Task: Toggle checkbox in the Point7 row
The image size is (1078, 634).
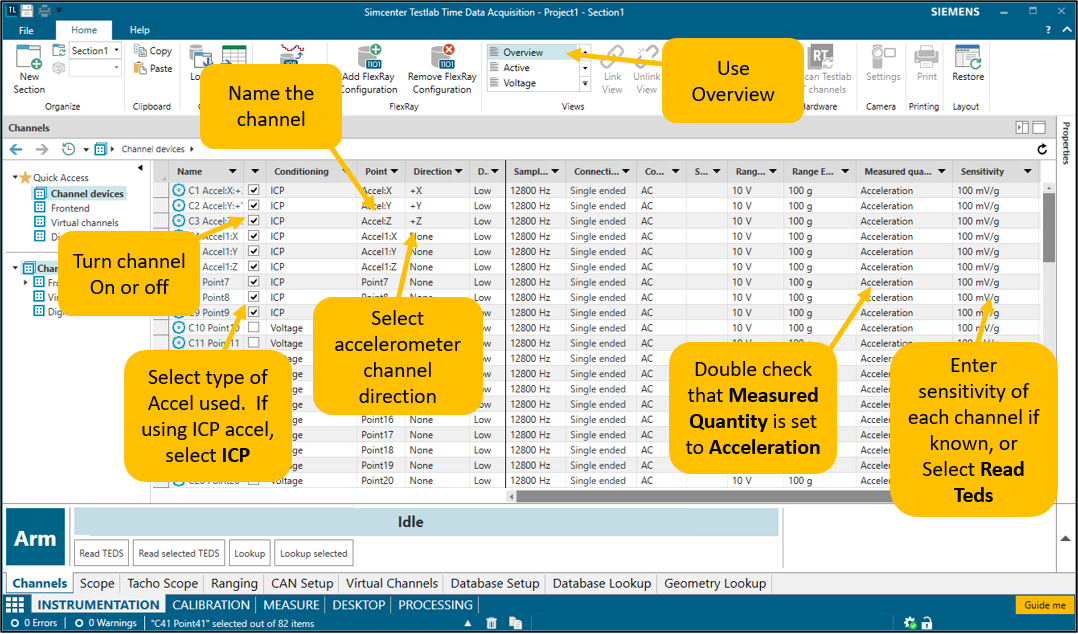Action: pos(254,282)
